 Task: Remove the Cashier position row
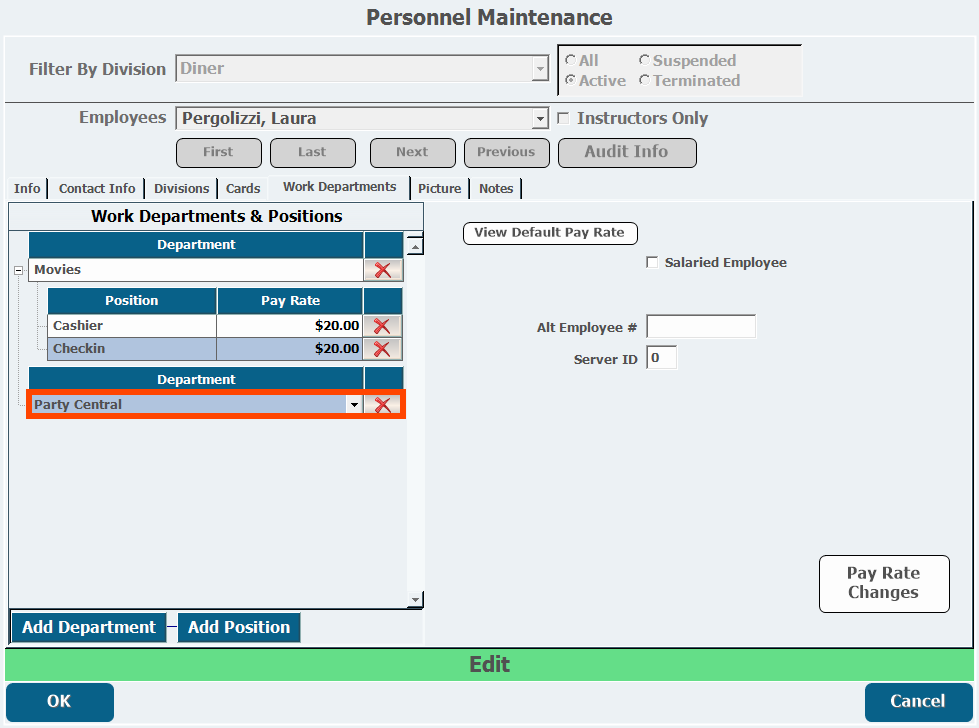pyautogui.click(x=382, y=326)
